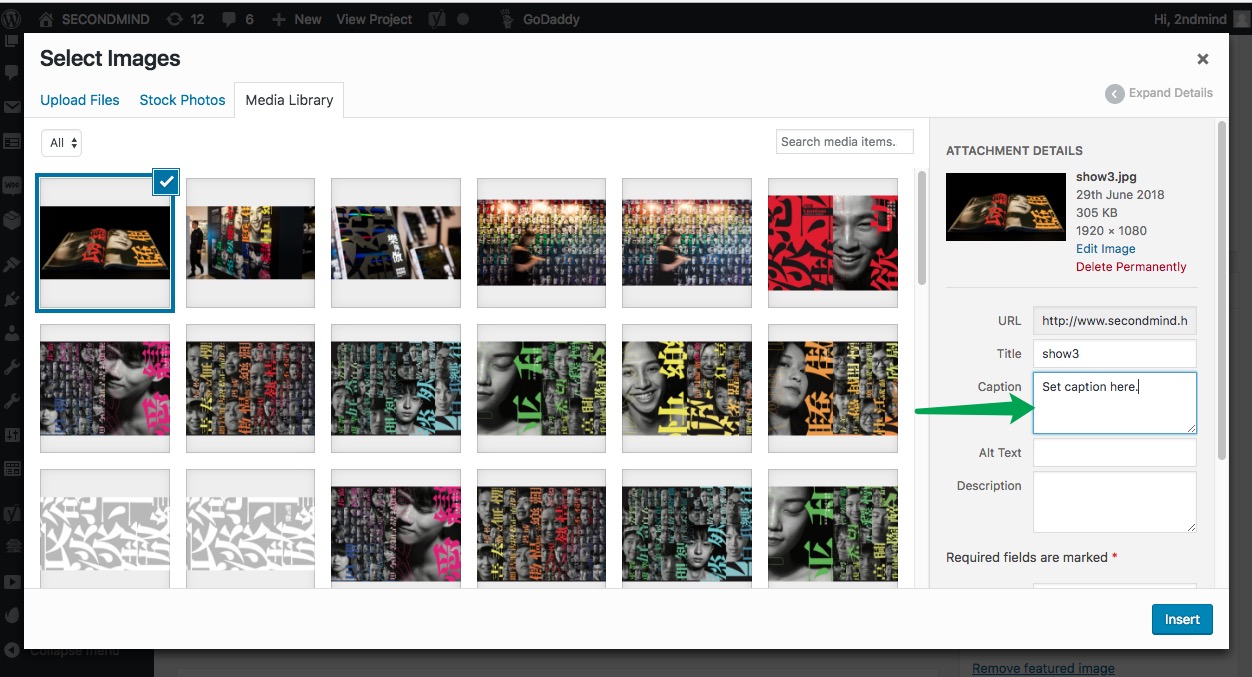Click the attachment preview image in details panel
This screenshot has width=1252, height=677.
1006,207
